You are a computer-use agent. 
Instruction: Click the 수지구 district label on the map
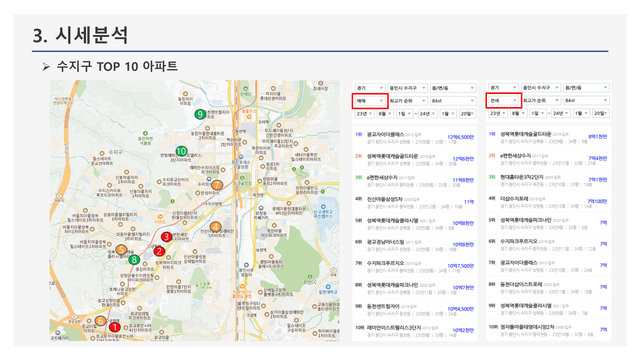(x=115, y=152)
